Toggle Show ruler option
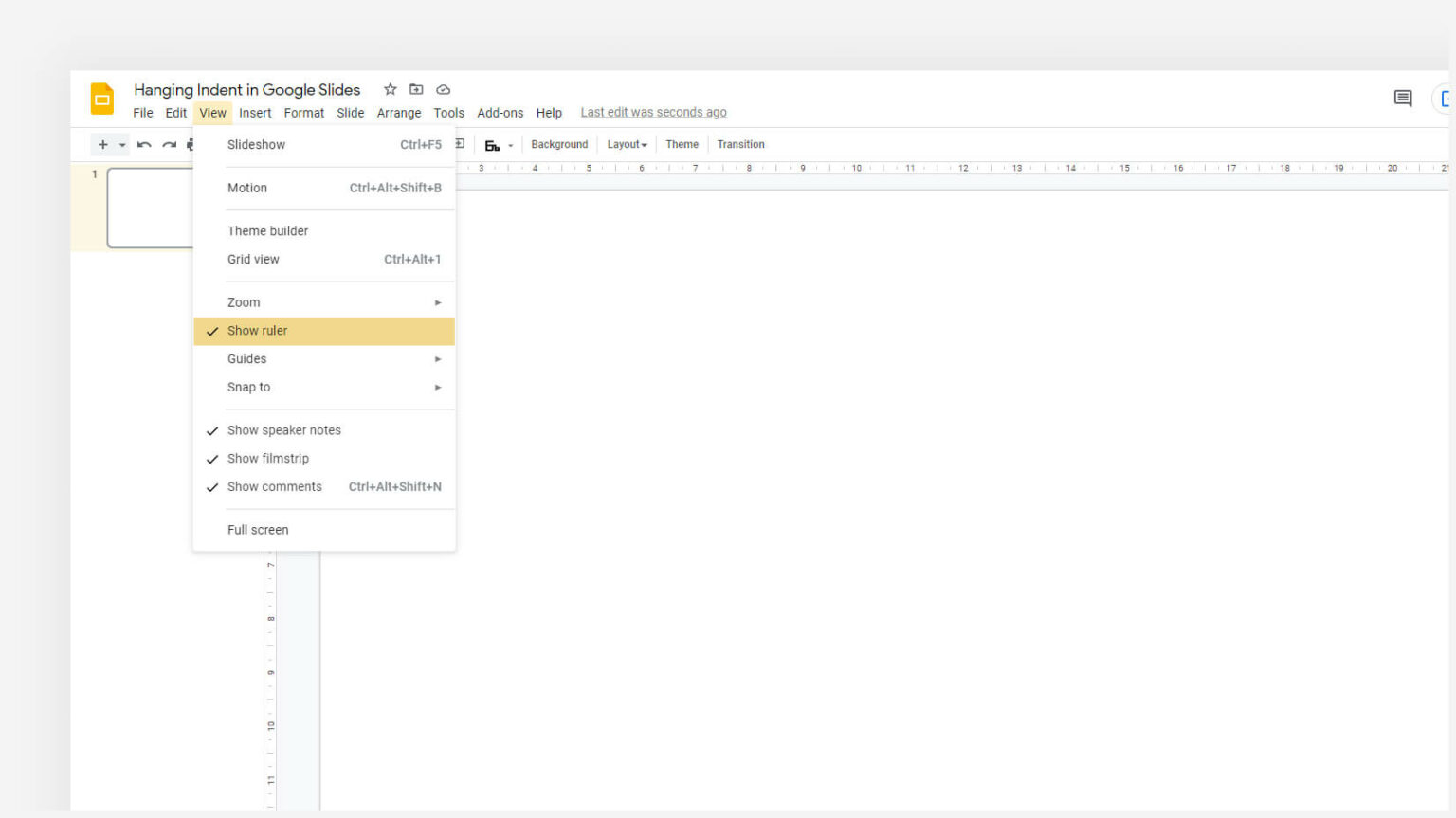This screenshot has width=1456, height=818. (324, 331)
